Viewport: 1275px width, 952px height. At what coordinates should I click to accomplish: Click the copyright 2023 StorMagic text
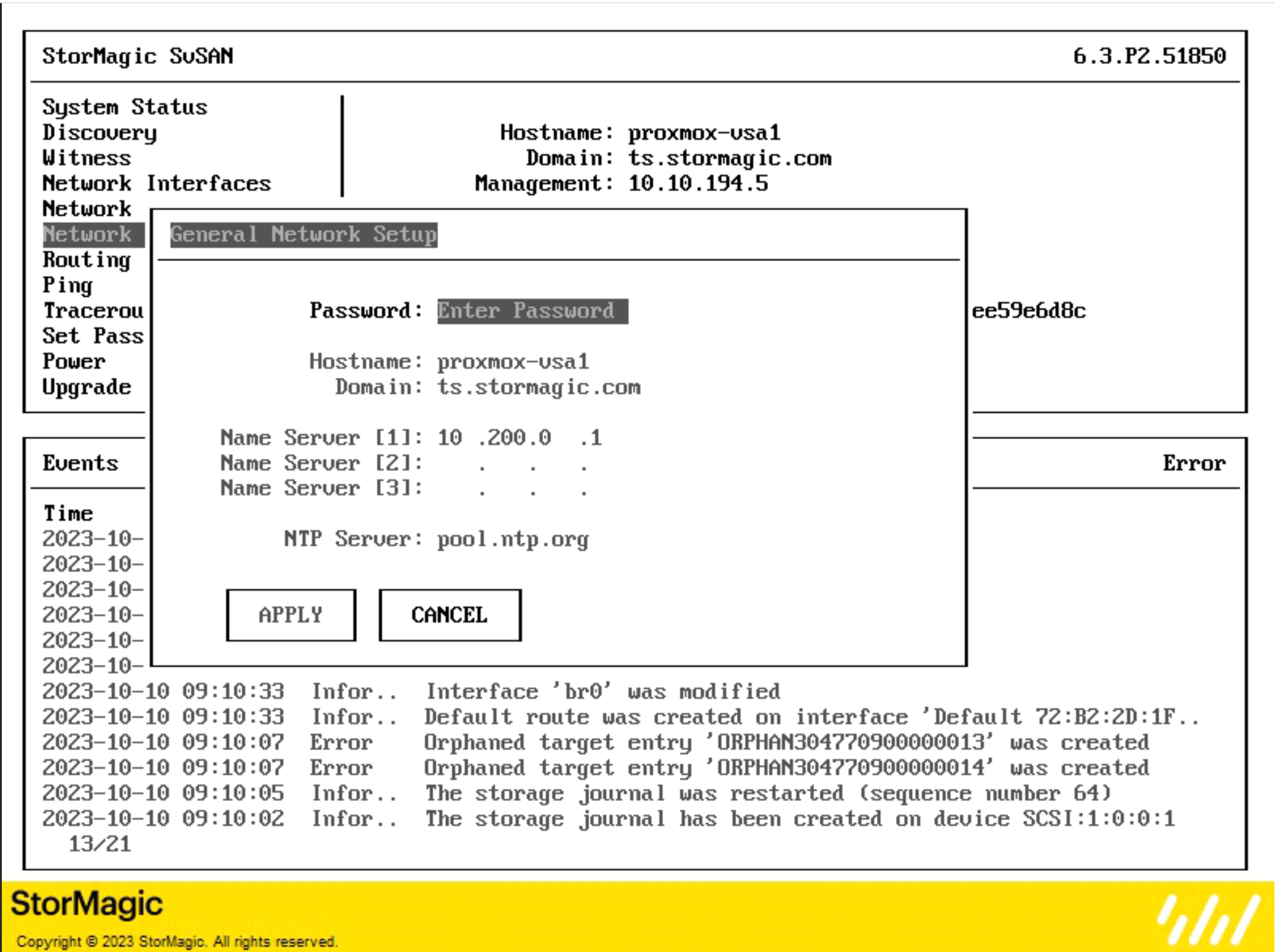[177, 941]
